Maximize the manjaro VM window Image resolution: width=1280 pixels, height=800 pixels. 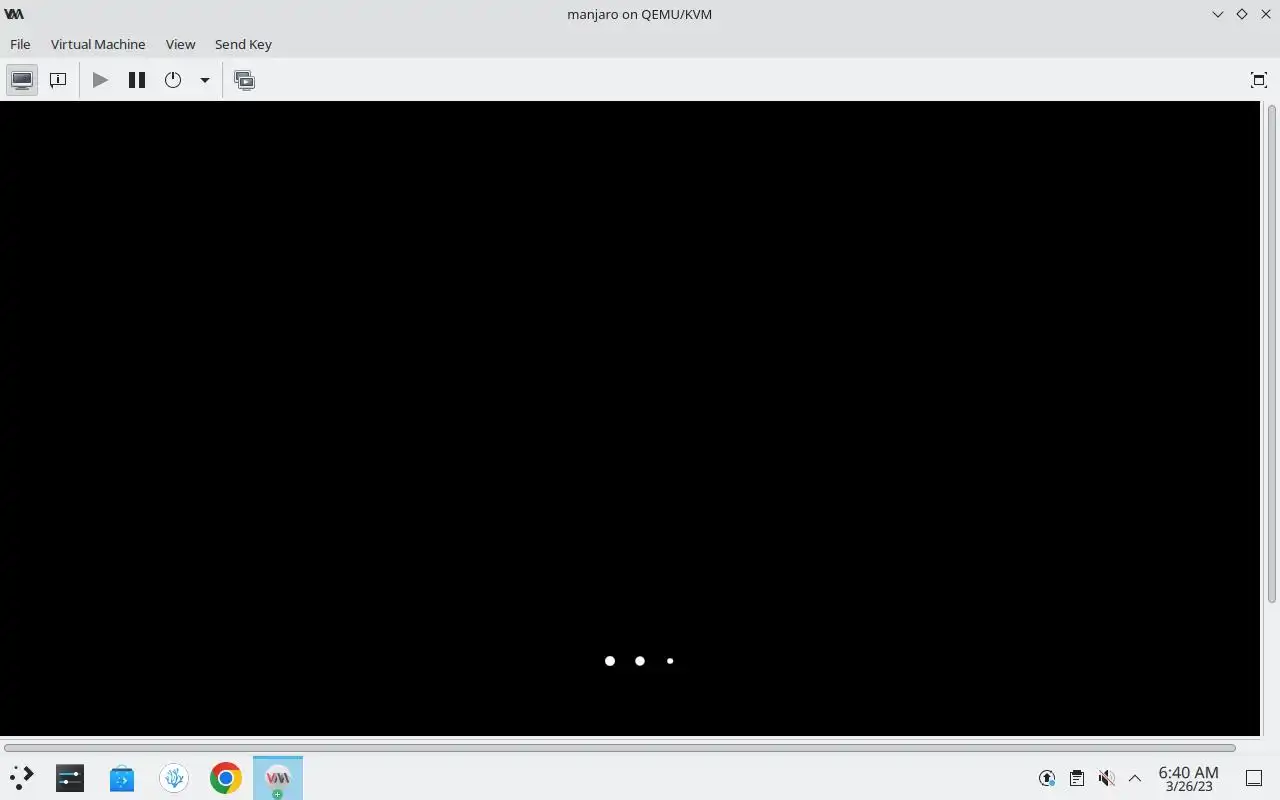click(x=1242, y=14)
